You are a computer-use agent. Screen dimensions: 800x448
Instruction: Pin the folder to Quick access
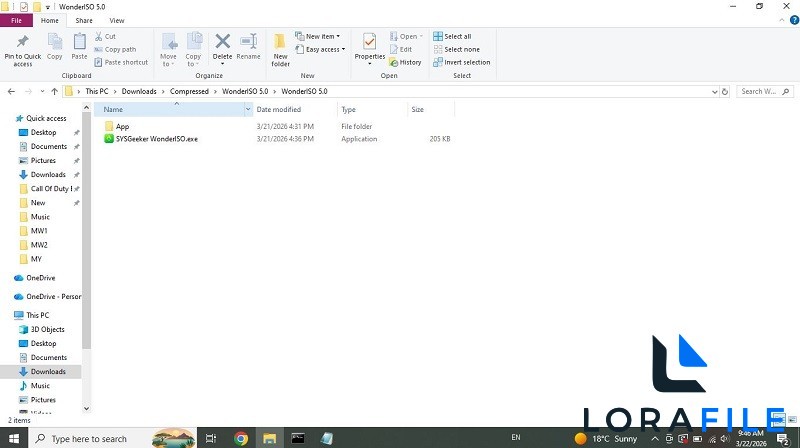(x=22, y=51)
